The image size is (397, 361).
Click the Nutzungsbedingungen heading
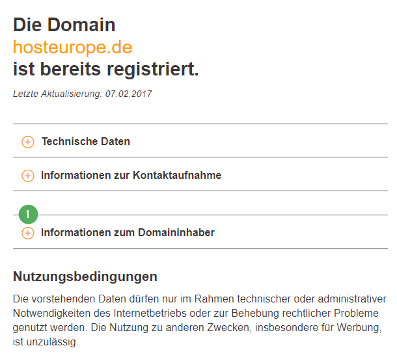click(85, 277)
